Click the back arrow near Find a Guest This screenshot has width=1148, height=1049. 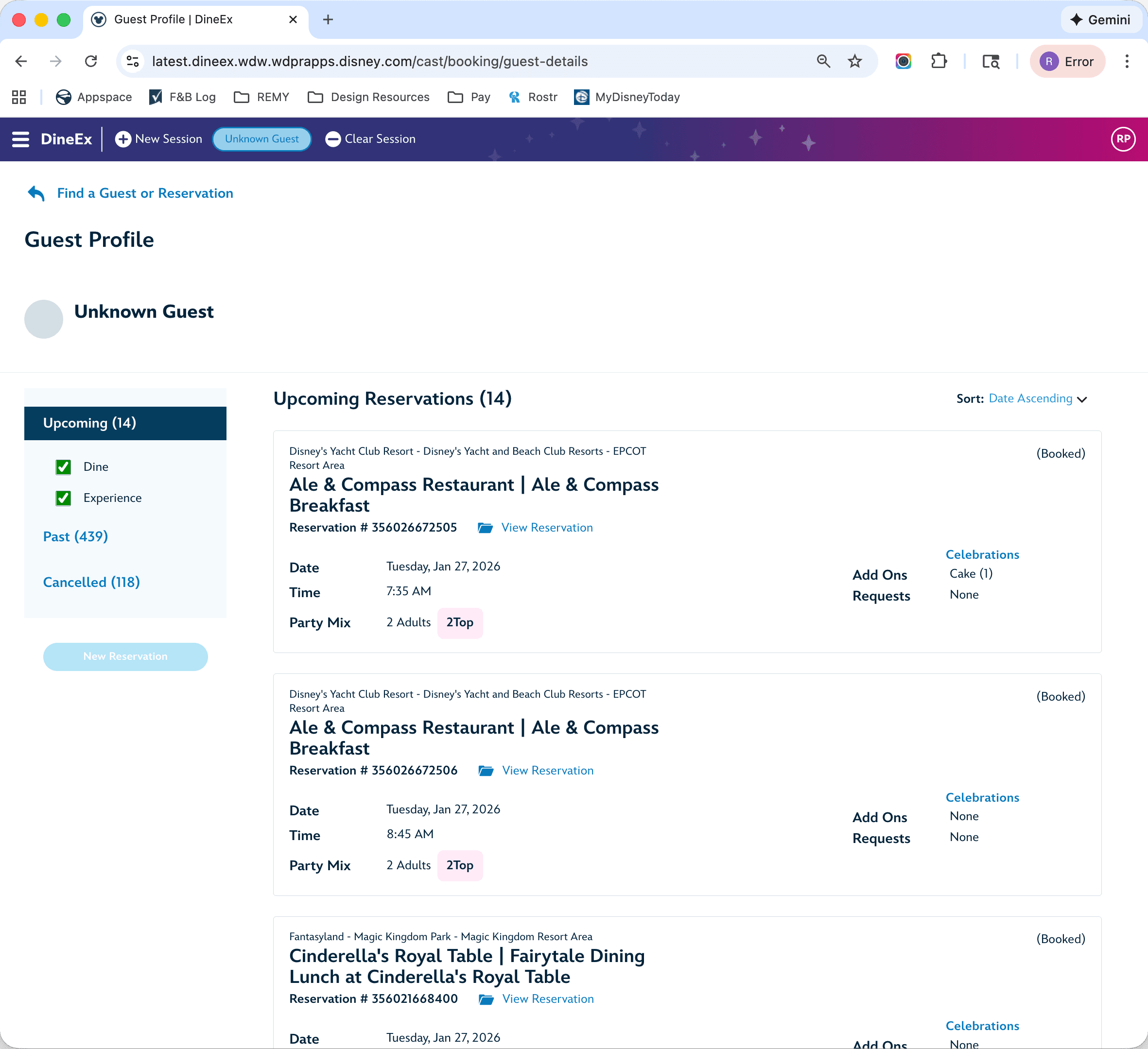point(35,193)
